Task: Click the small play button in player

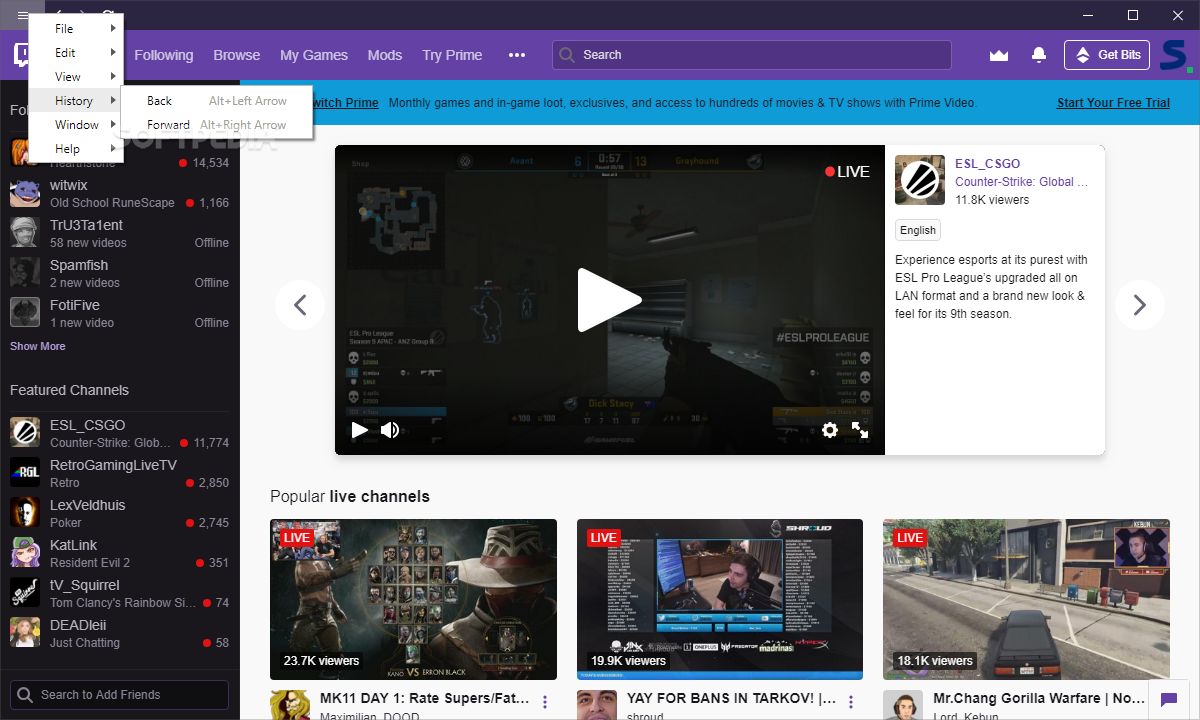Action: [x=359, y=430]
